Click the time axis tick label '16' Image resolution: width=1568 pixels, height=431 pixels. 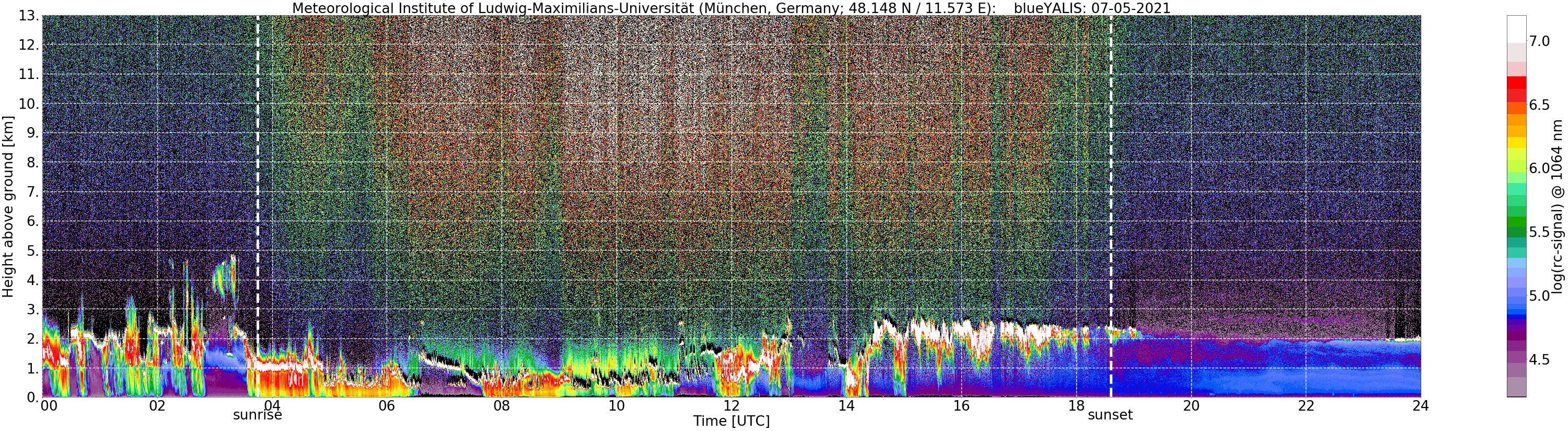961,406
